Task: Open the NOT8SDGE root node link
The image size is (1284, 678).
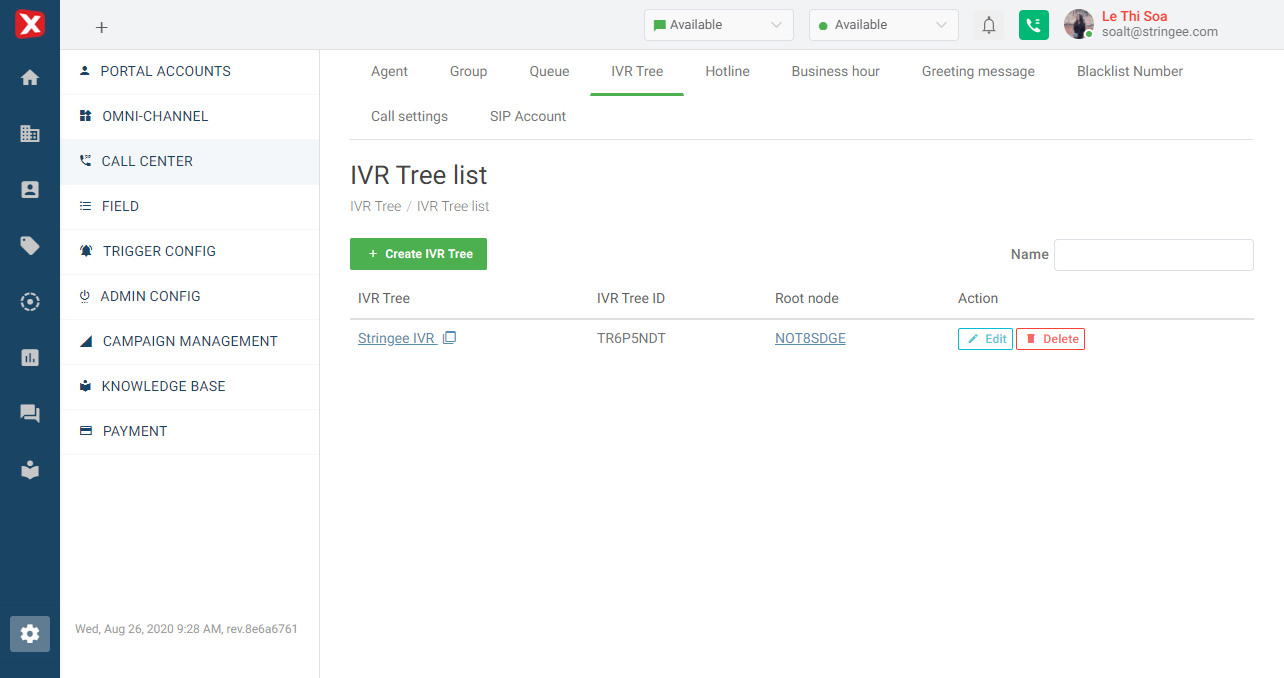Action: pos(810,338)
